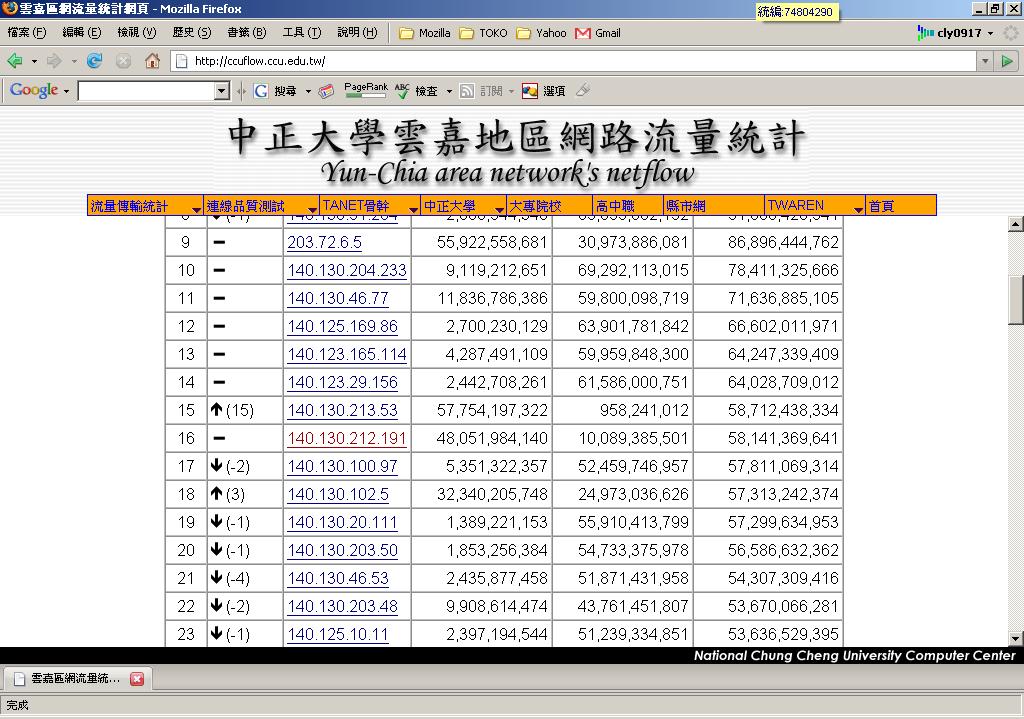Screen dimensions: 1024x719
Task: Open the 說明 (H) menu
Action: [357, 33]
